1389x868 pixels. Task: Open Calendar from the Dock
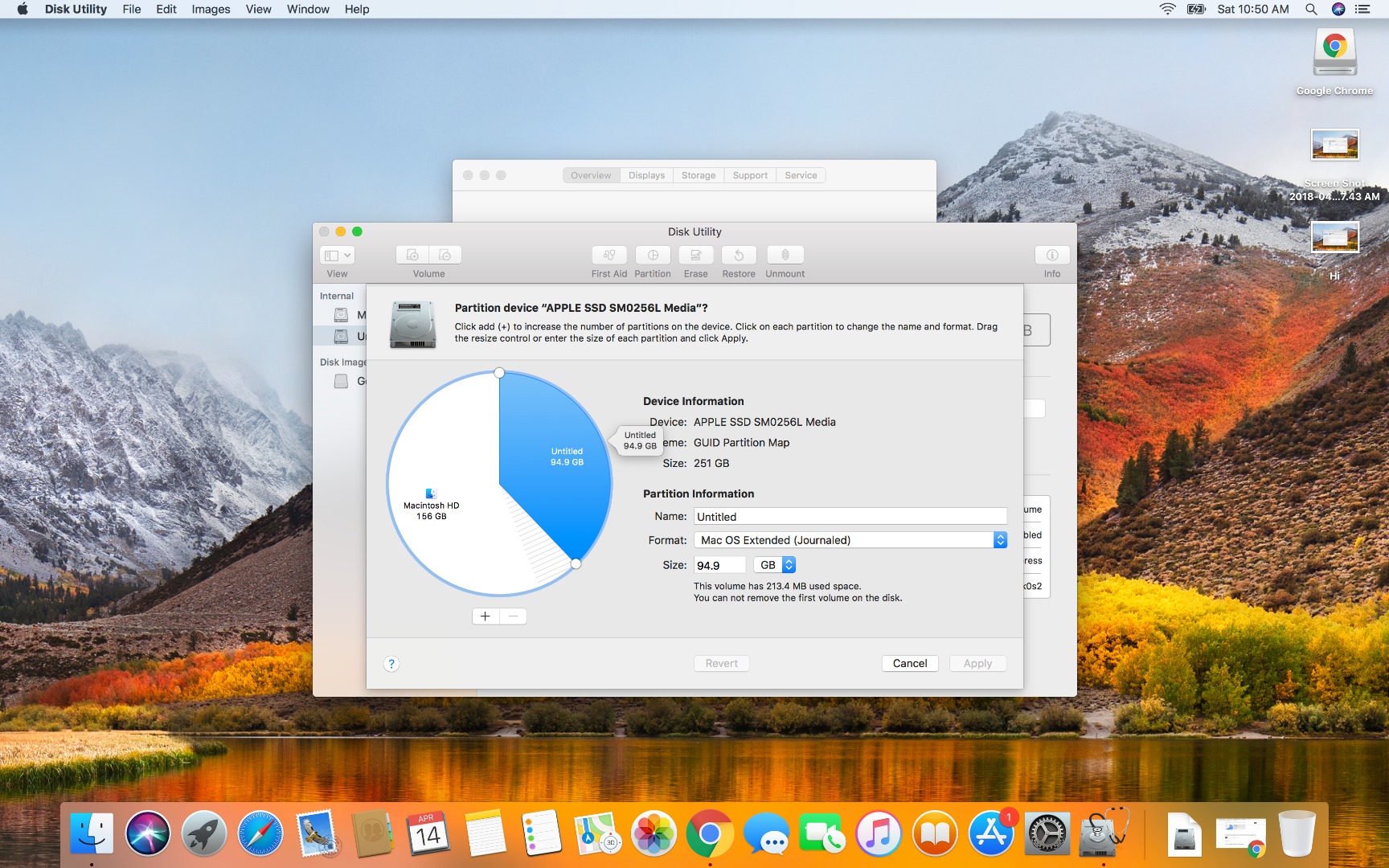coord(428,833)
